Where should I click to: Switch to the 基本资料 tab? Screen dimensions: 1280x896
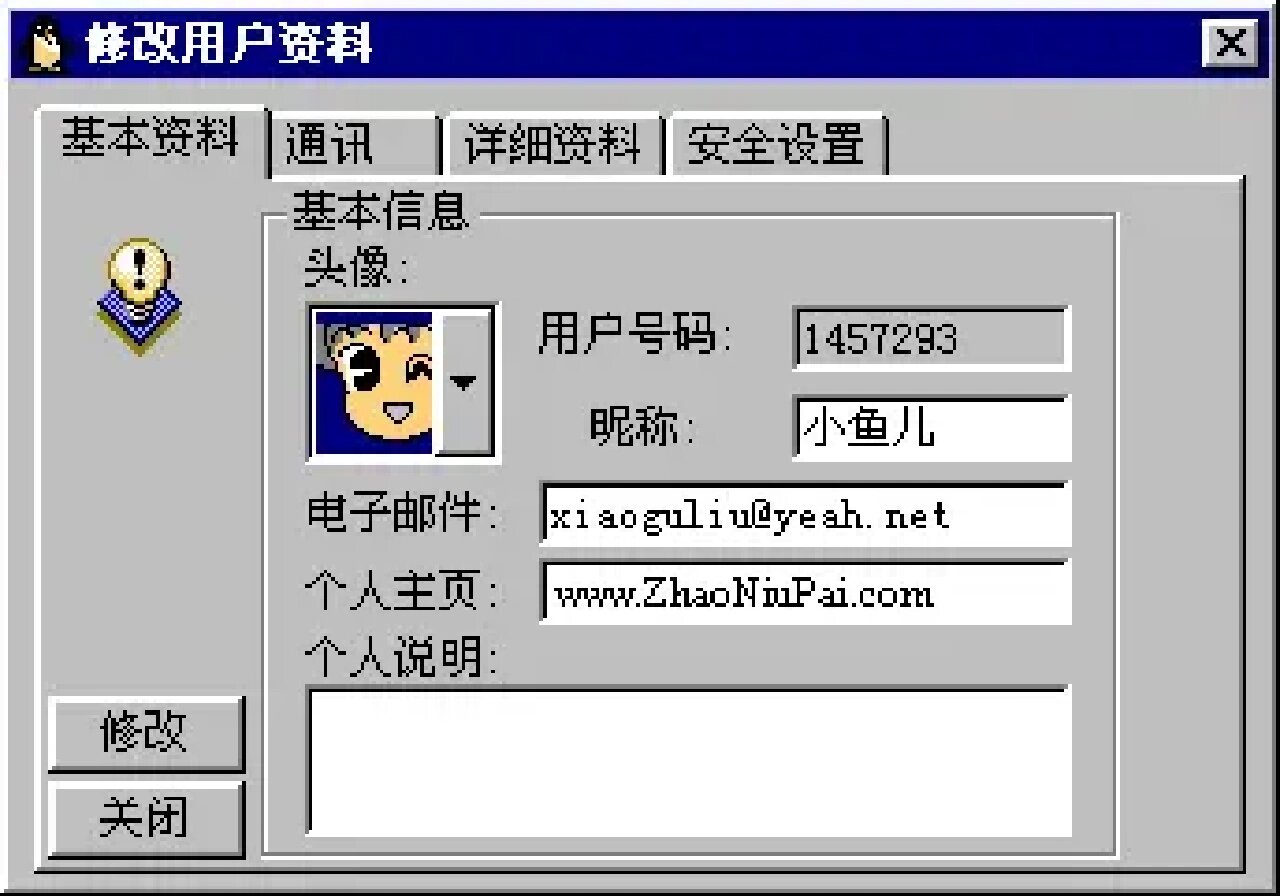(151, 138)
